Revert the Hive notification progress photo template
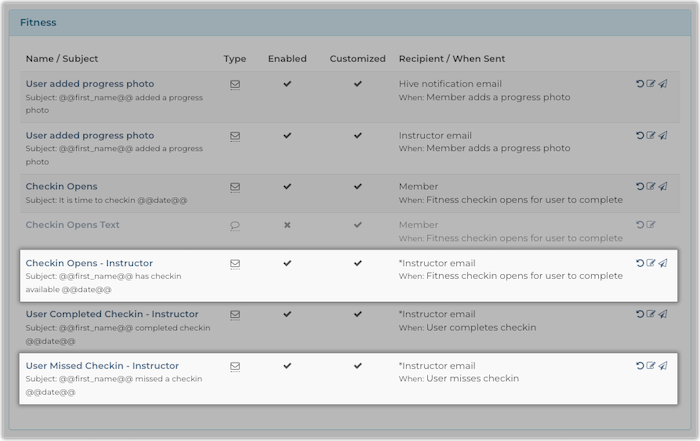Viewport: 700px width, 441px height. click(x=640, y=84)
